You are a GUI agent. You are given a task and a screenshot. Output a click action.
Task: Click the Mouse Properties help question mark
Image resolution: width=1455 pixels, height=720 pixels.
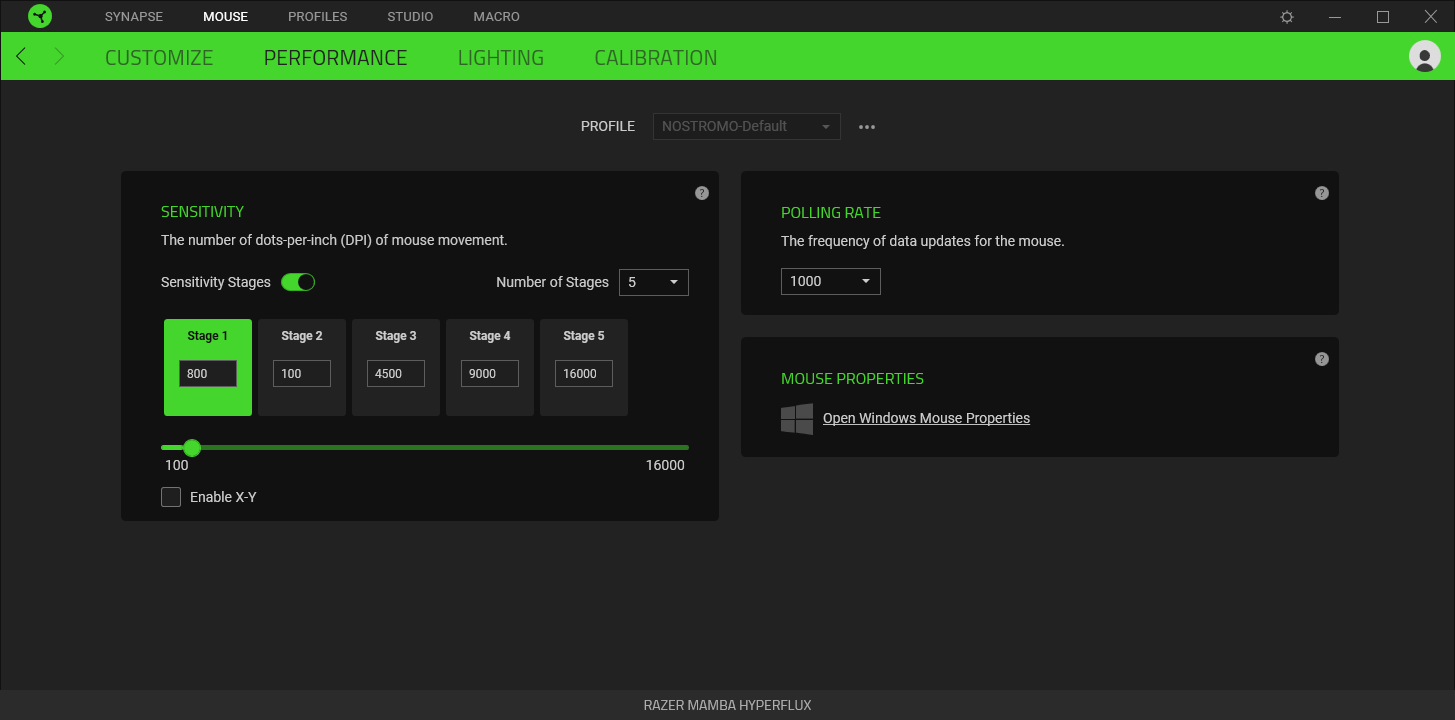(1321, 358)
